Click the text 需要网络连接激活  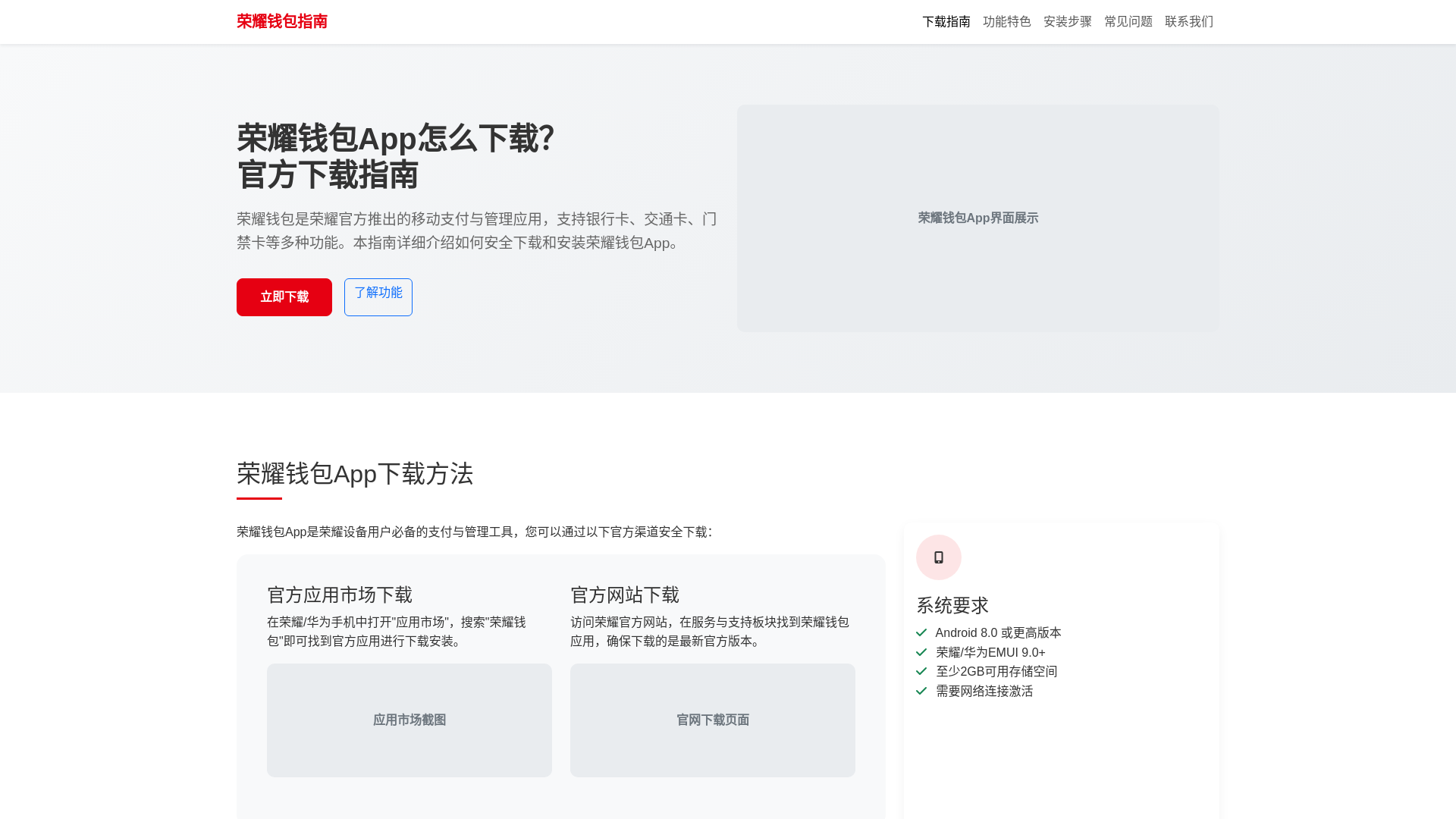click(x=984, y=691)
